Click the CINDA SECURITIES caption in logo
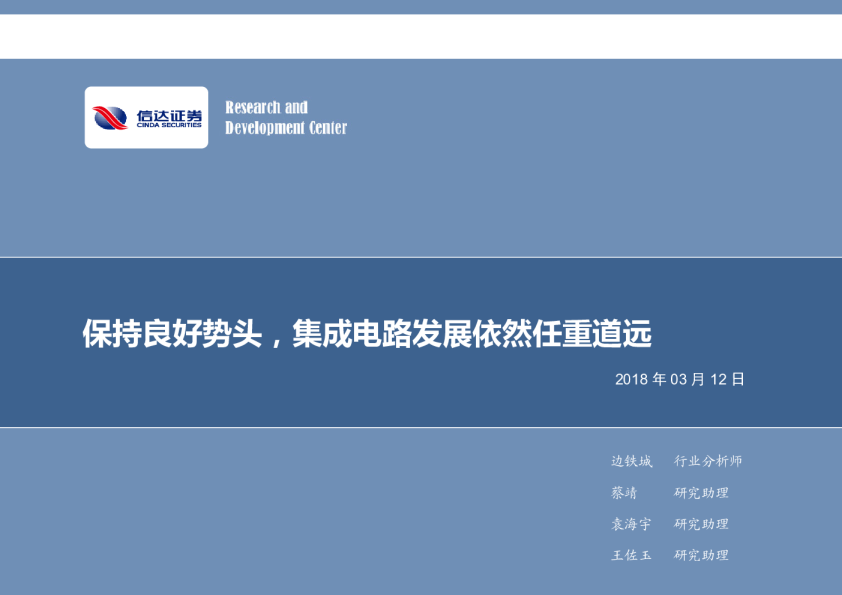This screenshot has width=842, height=595. 169,126
